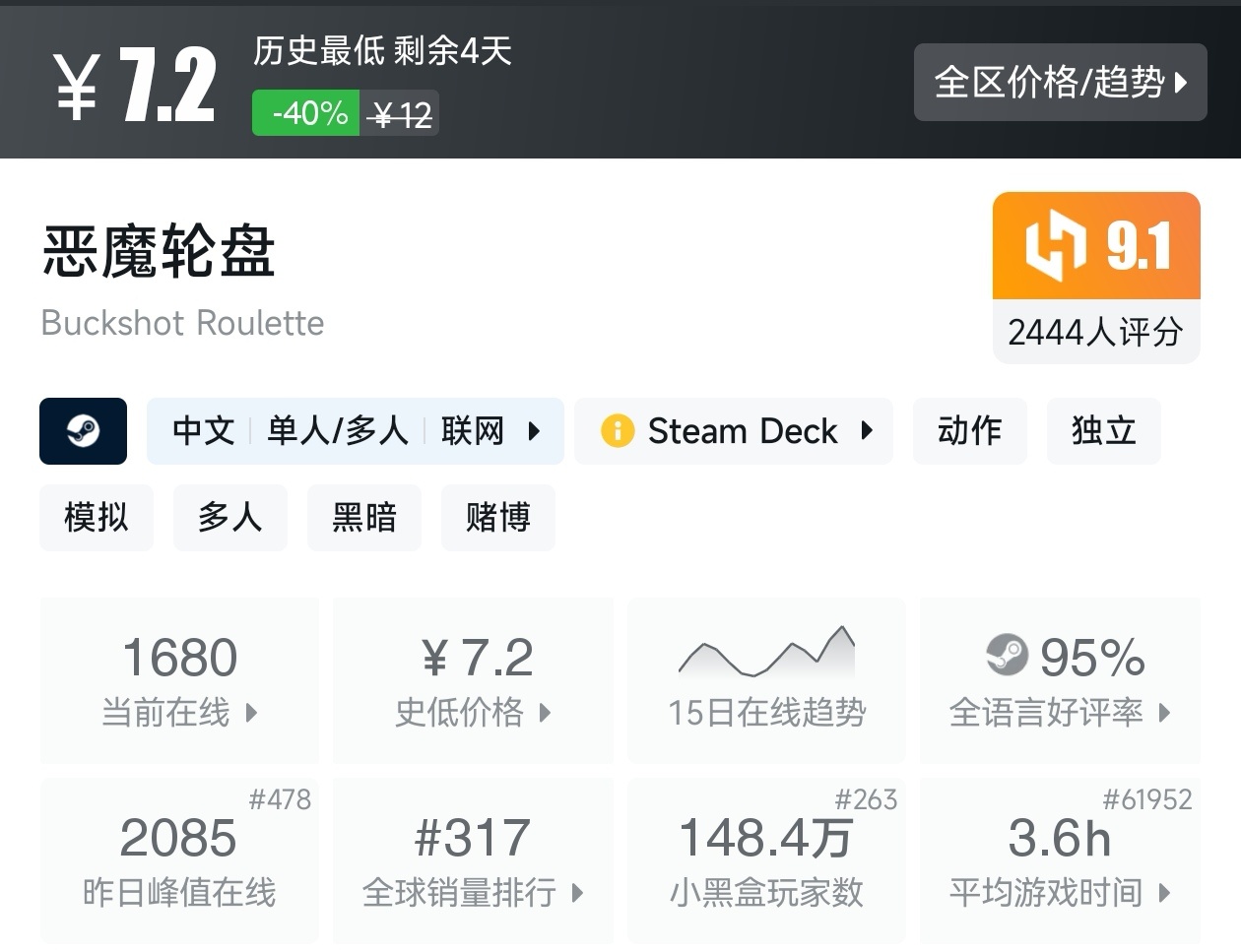
Task: Click the Steam logo beside 95%
Action: 1007,655
